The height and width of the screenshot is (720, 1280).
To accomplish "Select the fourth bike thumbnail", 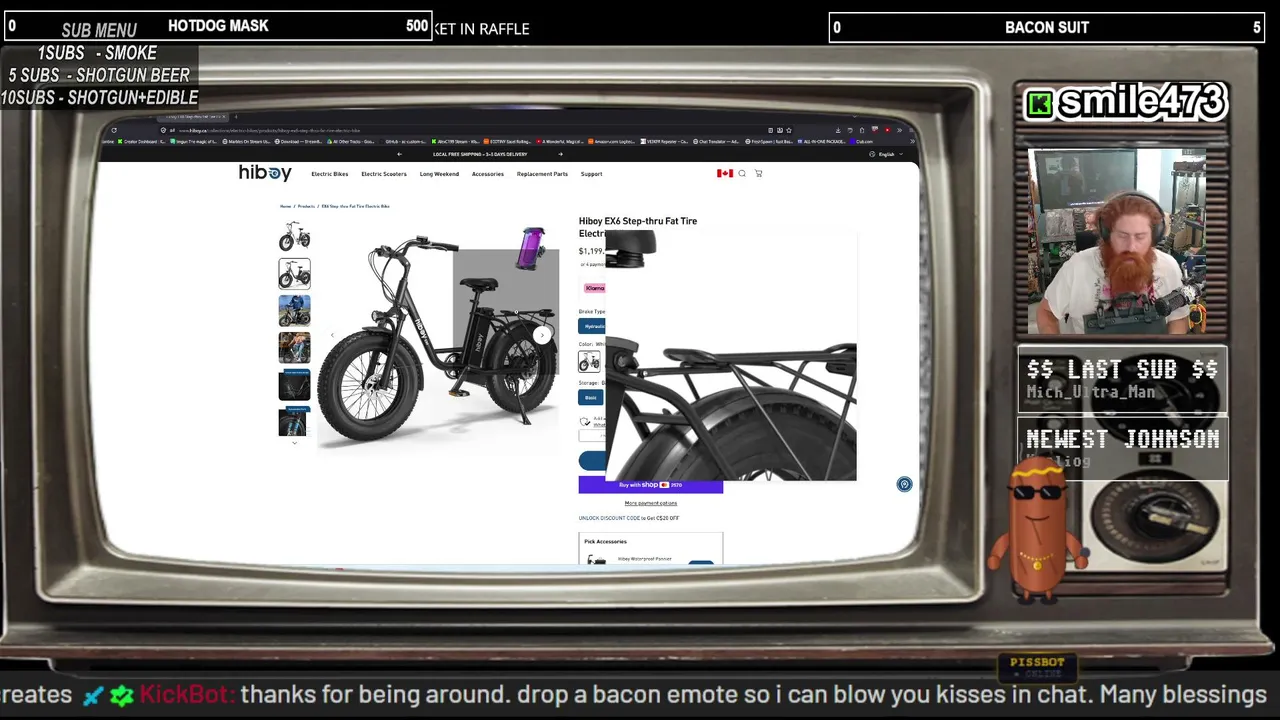I will click(294, 347).
